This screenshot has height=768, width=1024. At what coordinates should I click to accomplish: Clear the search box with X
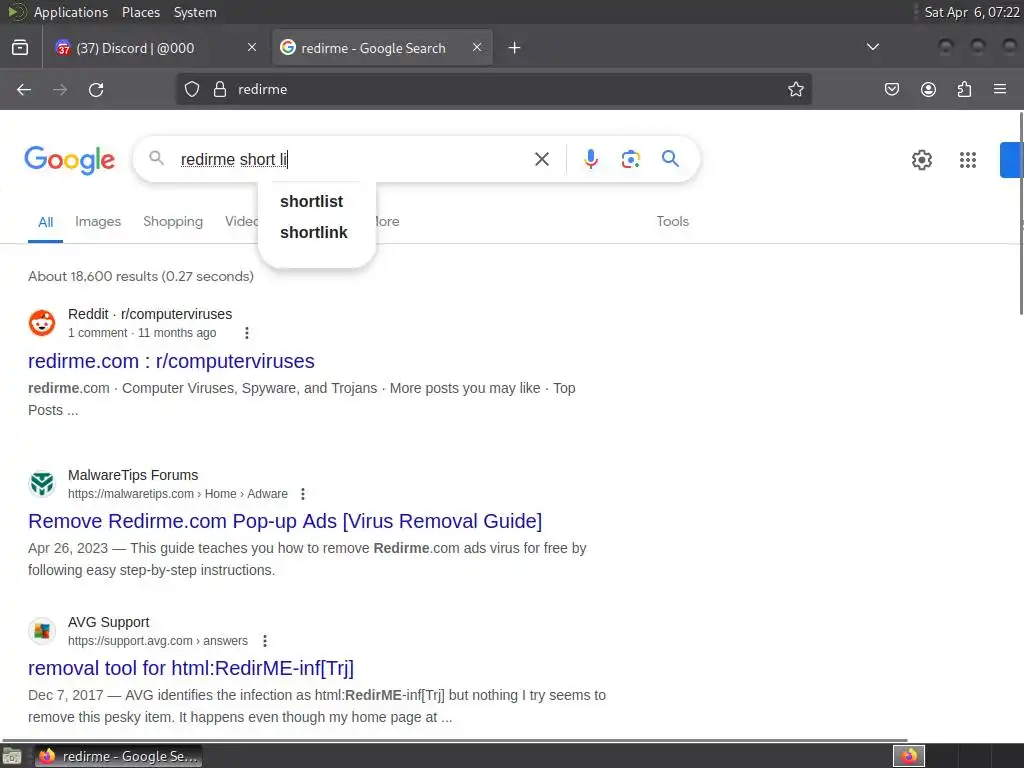coord(541,159)
